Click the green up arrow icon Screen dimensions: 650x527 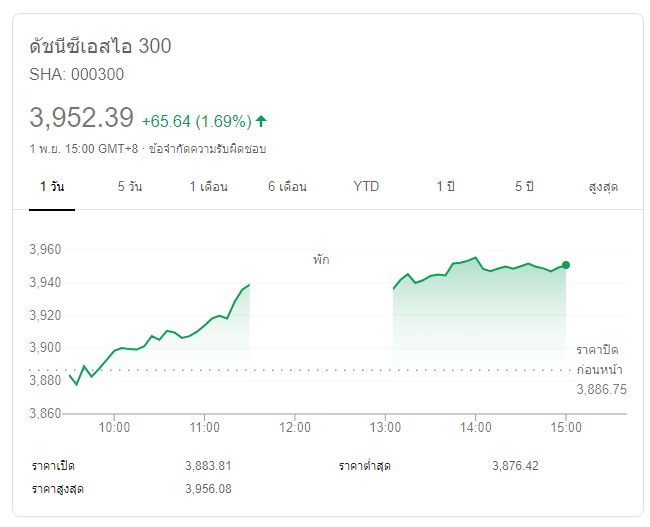262,121
